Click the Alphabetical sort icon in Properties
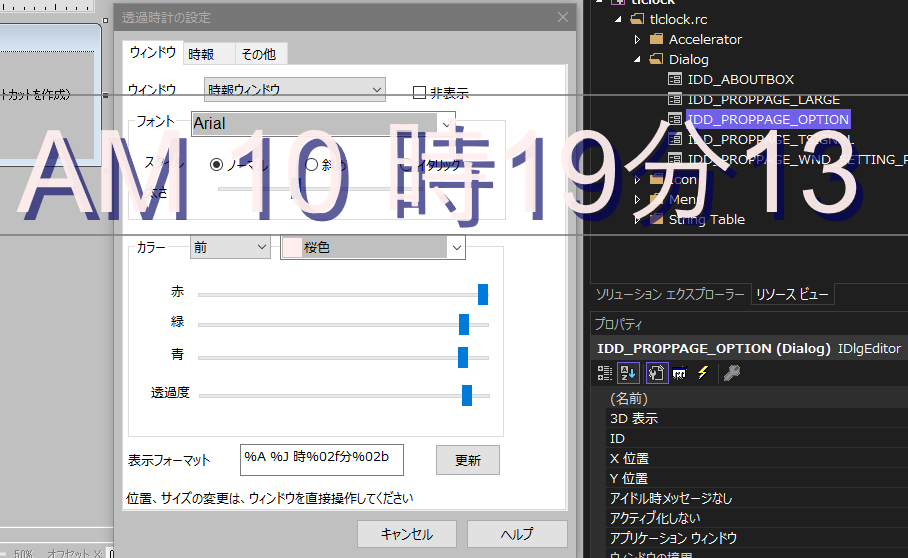908x558 pixels. pos(629,373)
